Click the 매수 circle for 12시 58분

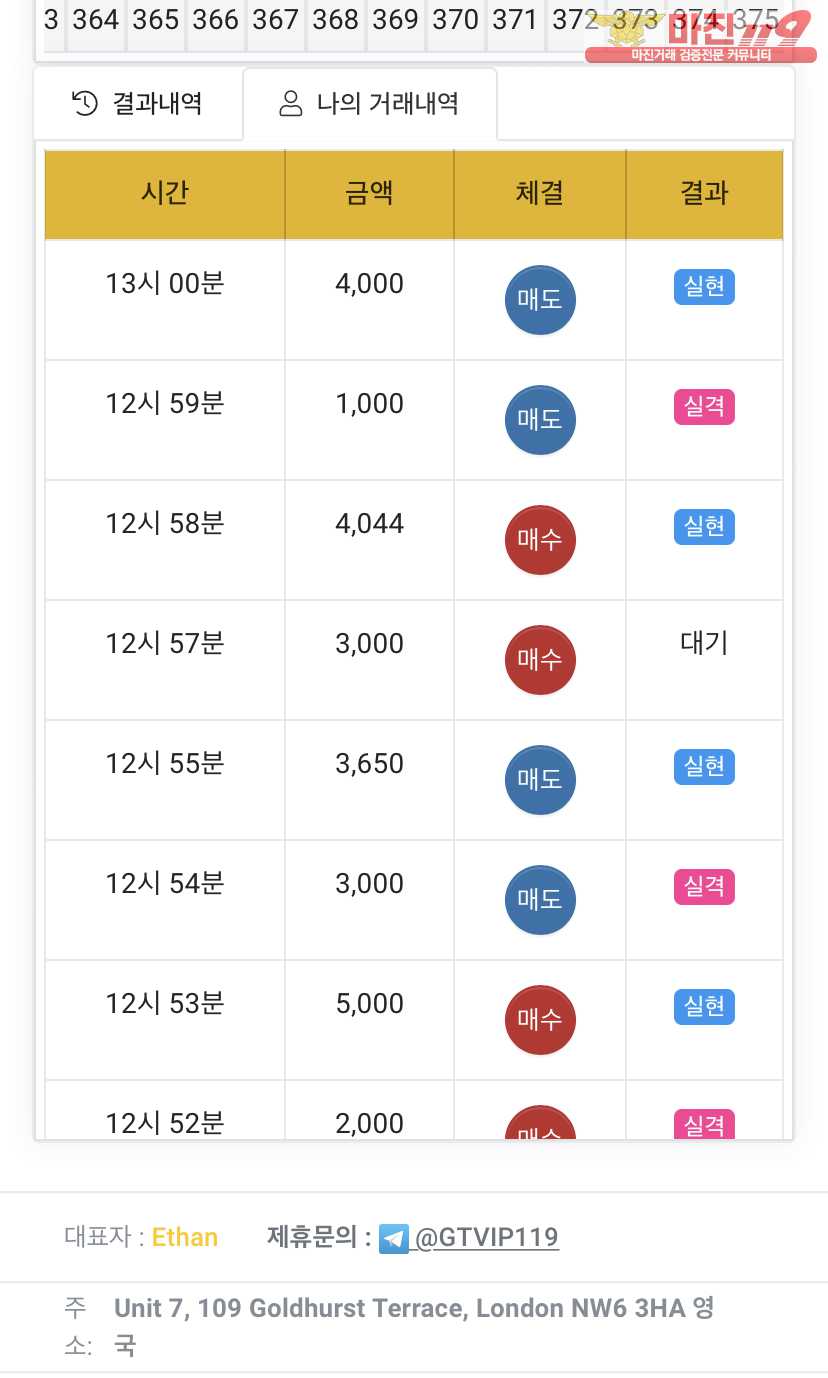pyautogui.click(x=540, y=539)
